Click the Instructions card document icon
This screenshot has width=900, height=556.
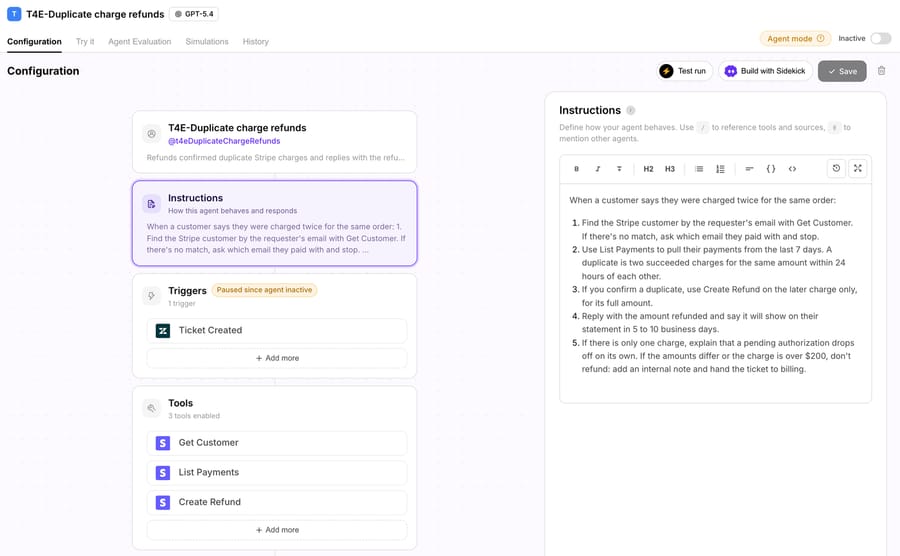152,204
